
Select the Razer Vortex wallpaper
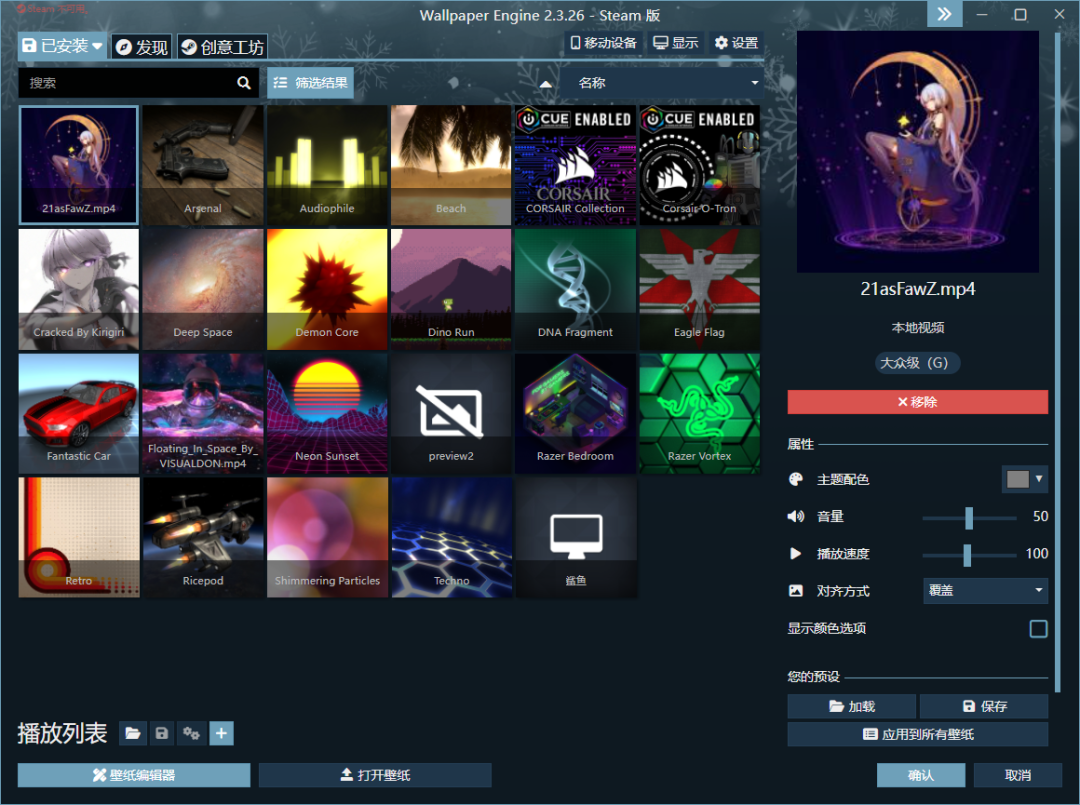tap(700, 413)
